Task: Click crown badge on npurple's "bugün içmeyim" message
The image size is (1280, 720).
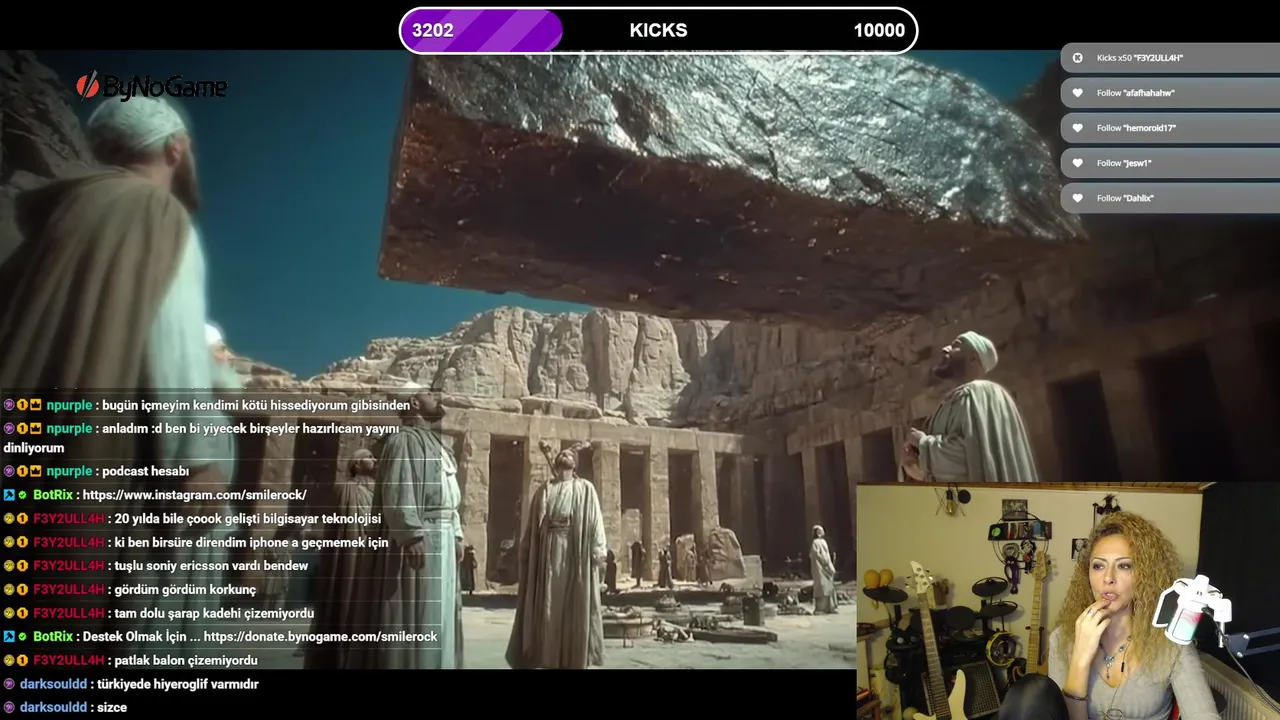Action: (x=35, y=405)
